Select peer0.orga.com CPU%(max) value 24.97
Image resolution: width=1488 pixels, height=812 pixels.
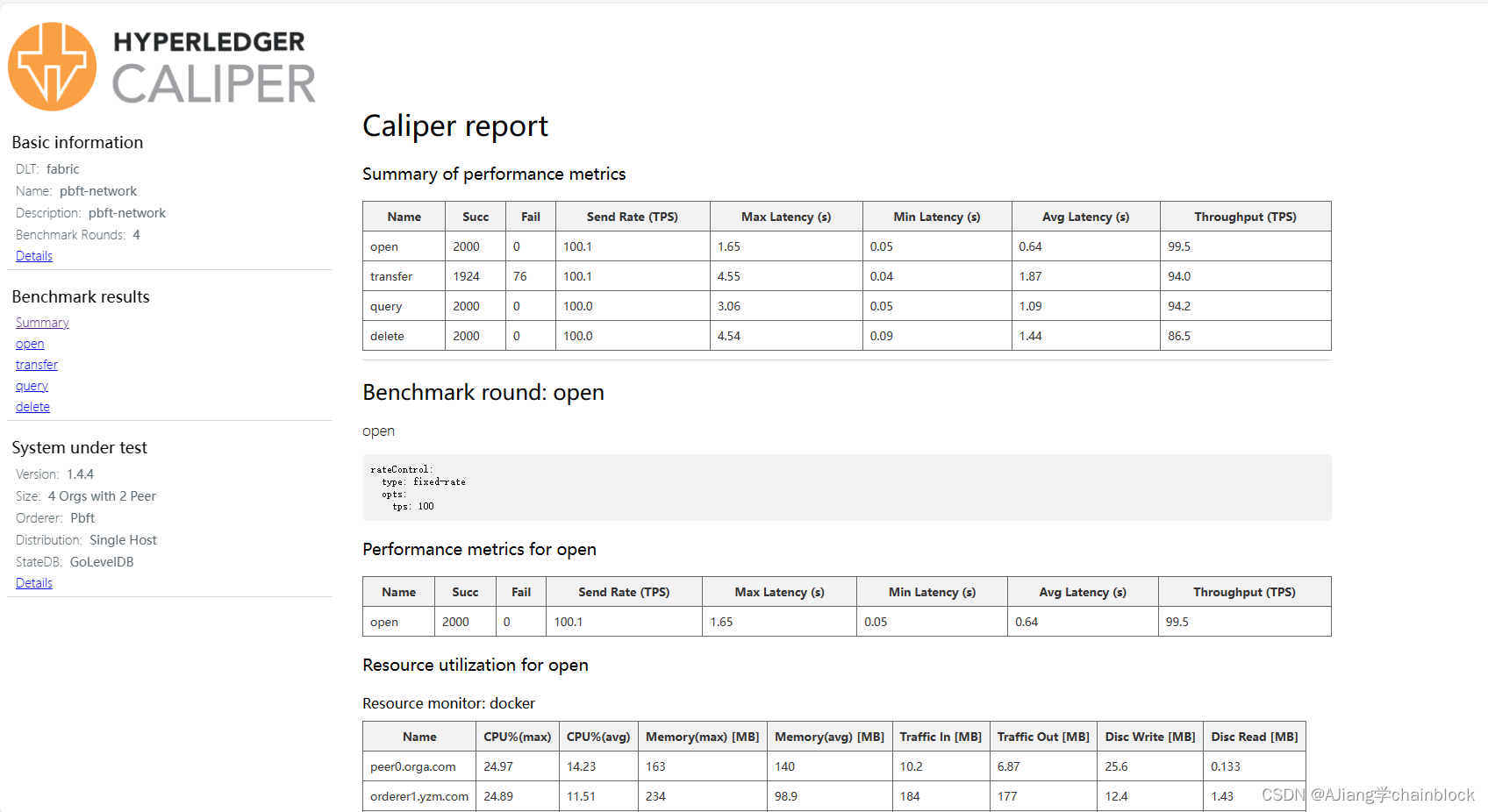coord(498,766)
